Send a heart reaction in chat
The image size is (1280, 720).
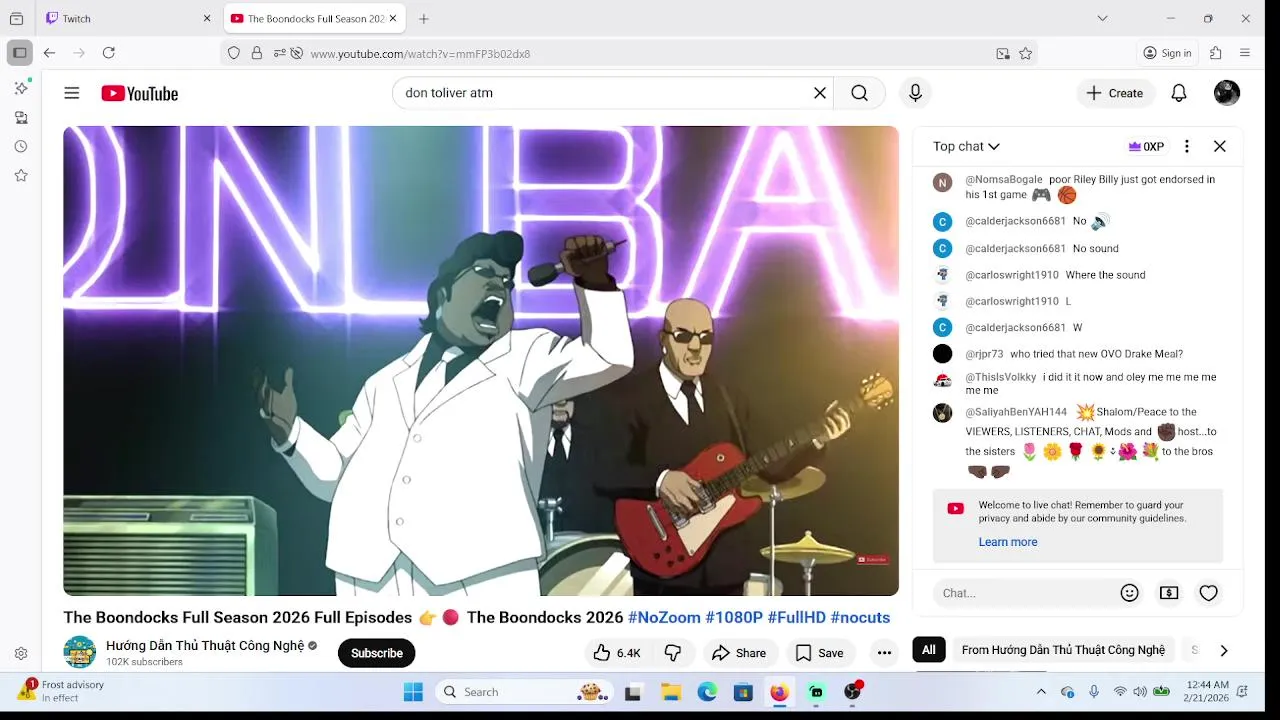(1209, 593)
